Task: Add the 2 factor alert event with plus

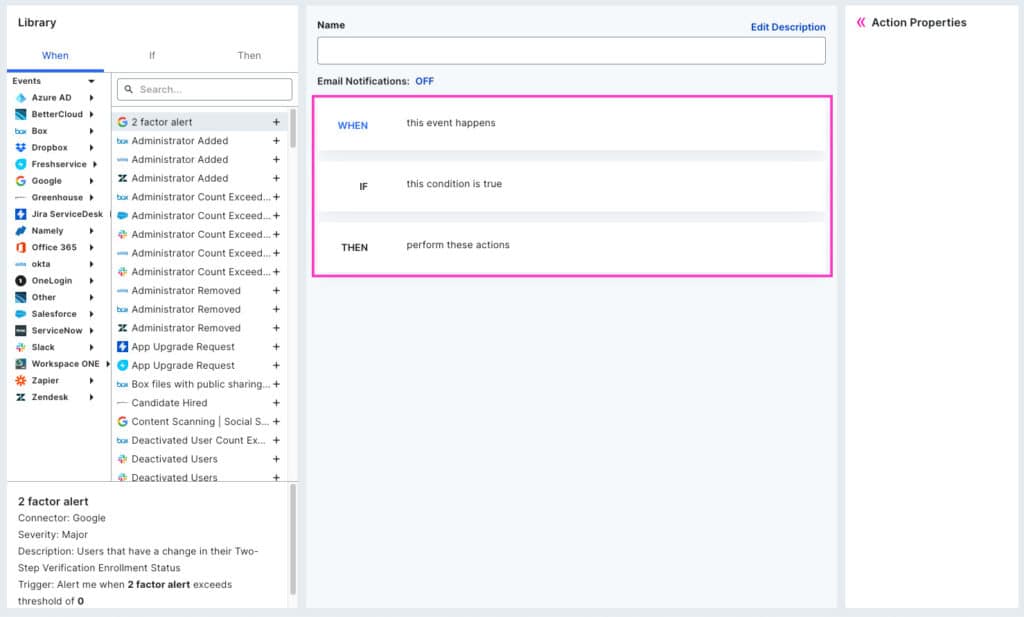Action: click(276, 122)
